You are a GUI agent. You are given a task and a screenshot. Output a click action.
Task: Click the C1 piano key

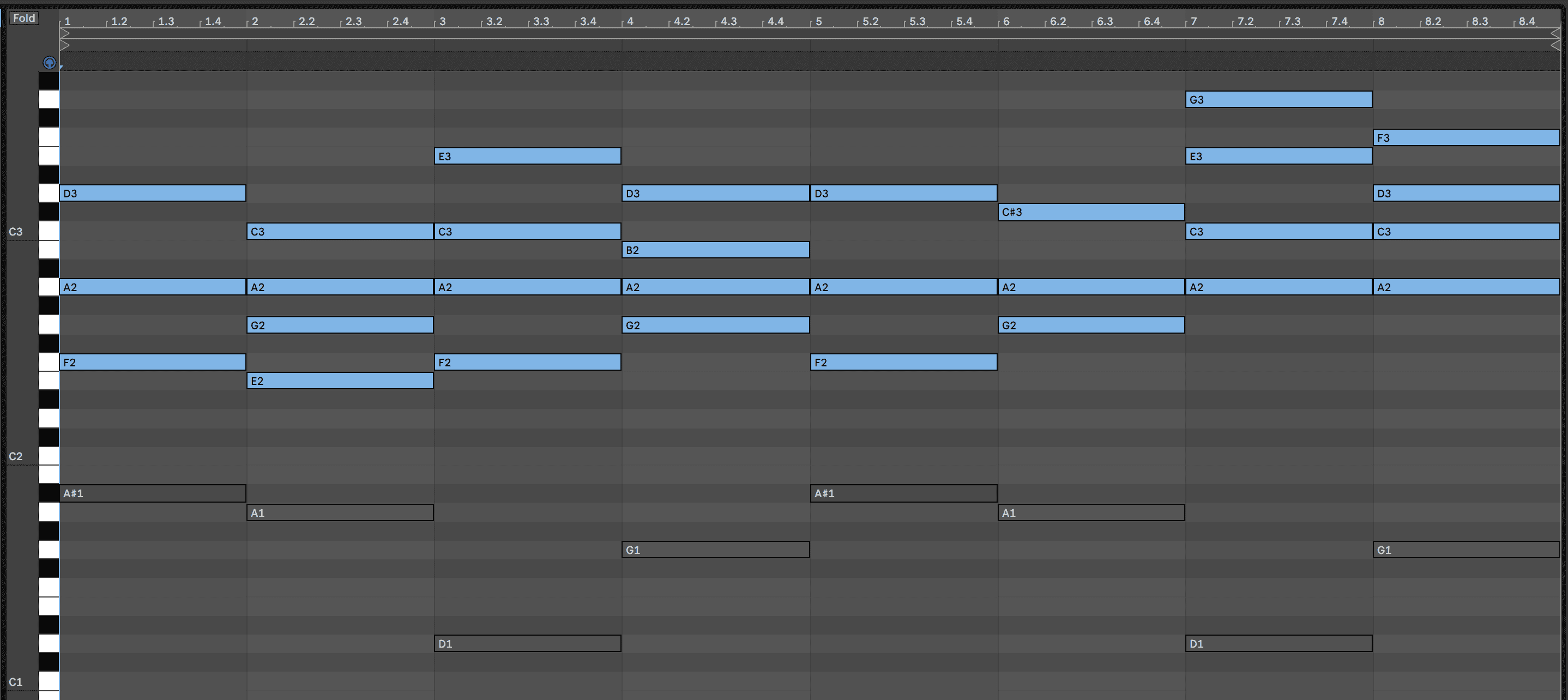tap(49, 681)
